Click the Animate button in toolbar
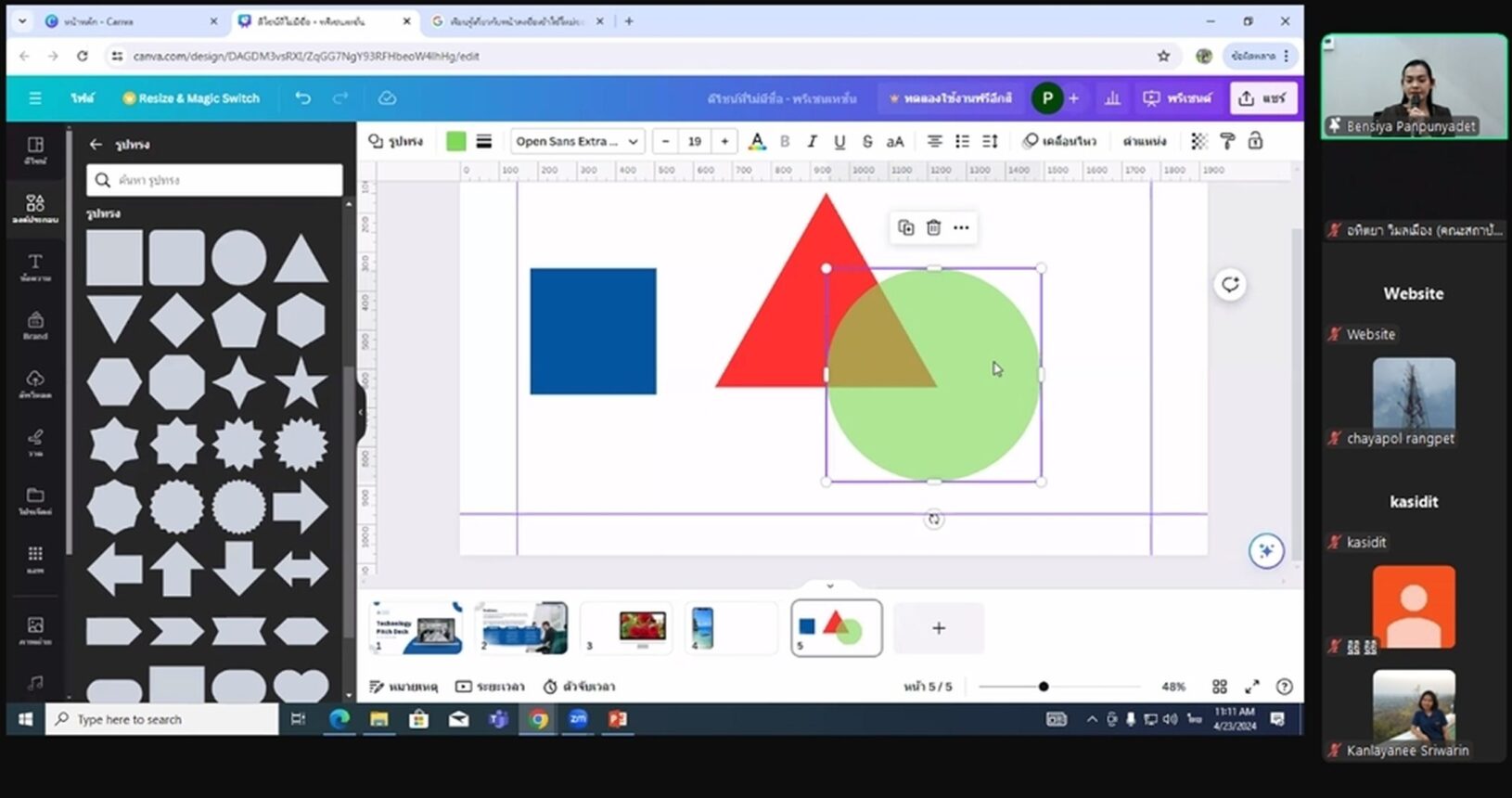Screen dimensions: 1512x798 tap(1059, 141)
